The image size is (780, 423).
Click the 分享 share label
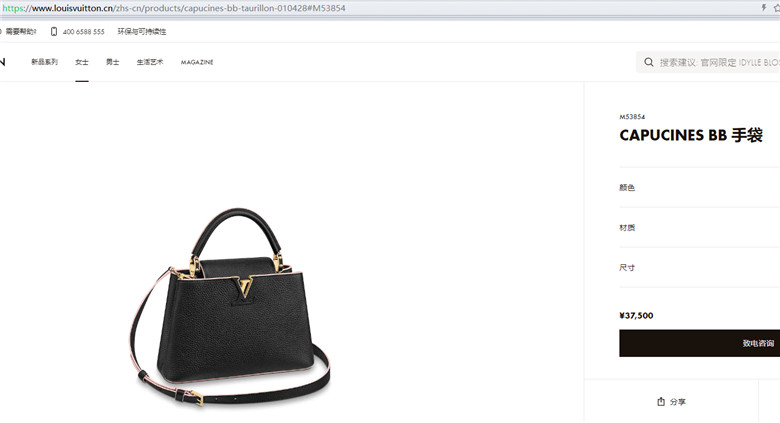tap(678, 402)
